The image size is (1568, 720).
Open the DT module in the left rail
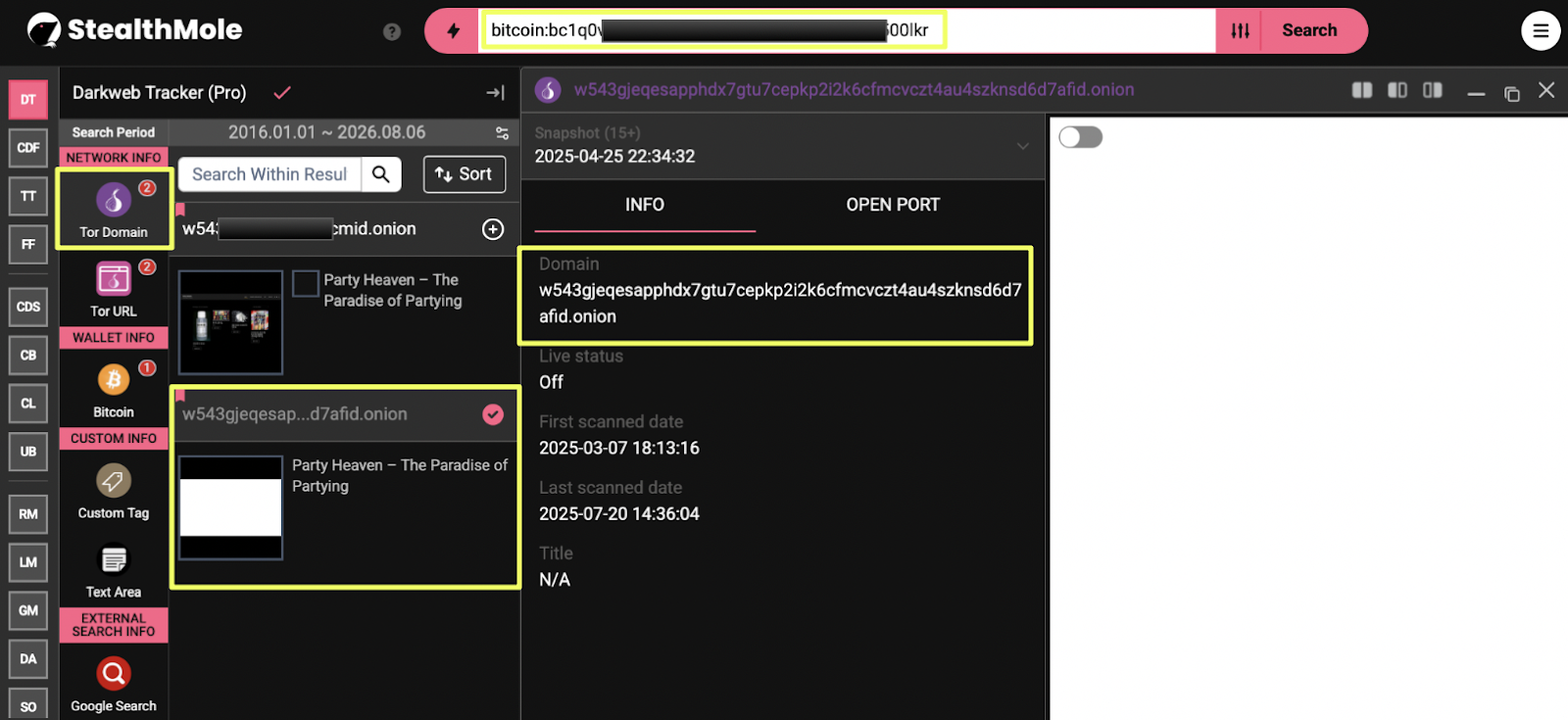(x=28, y=99)
